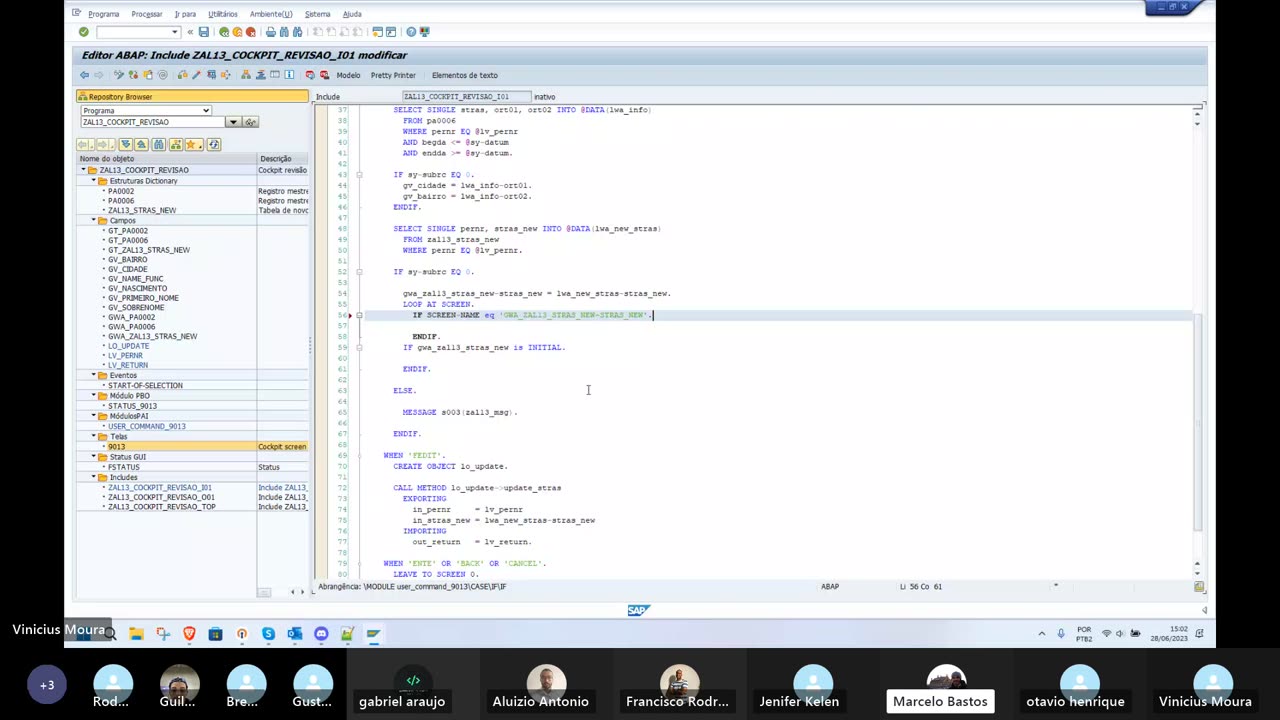The width and height of the screenshot is (1280, 720).
Task: Select LO_UPDATE field in tree
Action: (129, 346)
